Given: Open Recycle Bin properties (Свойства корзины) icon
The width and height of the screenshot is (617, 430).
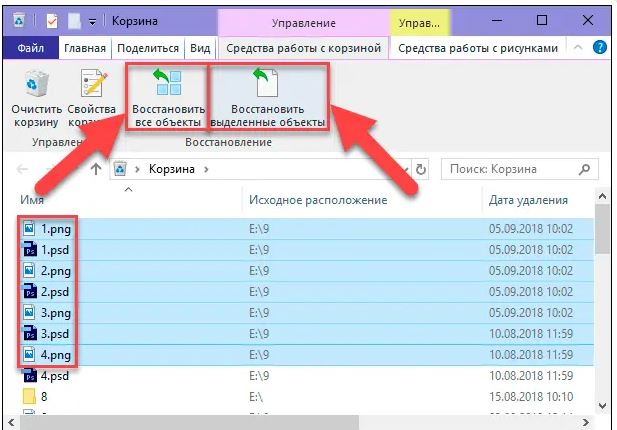Looking at the screenshot, I should tap(94, 83).
